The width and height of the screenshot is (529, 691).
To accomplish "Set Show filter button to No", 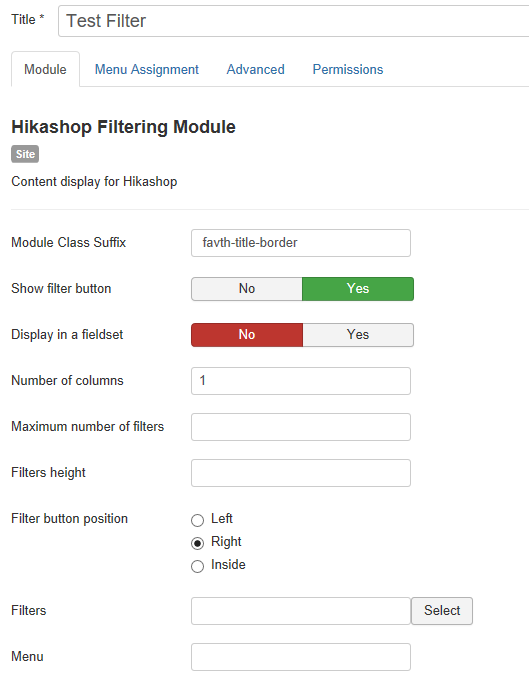I will [247, 289].
